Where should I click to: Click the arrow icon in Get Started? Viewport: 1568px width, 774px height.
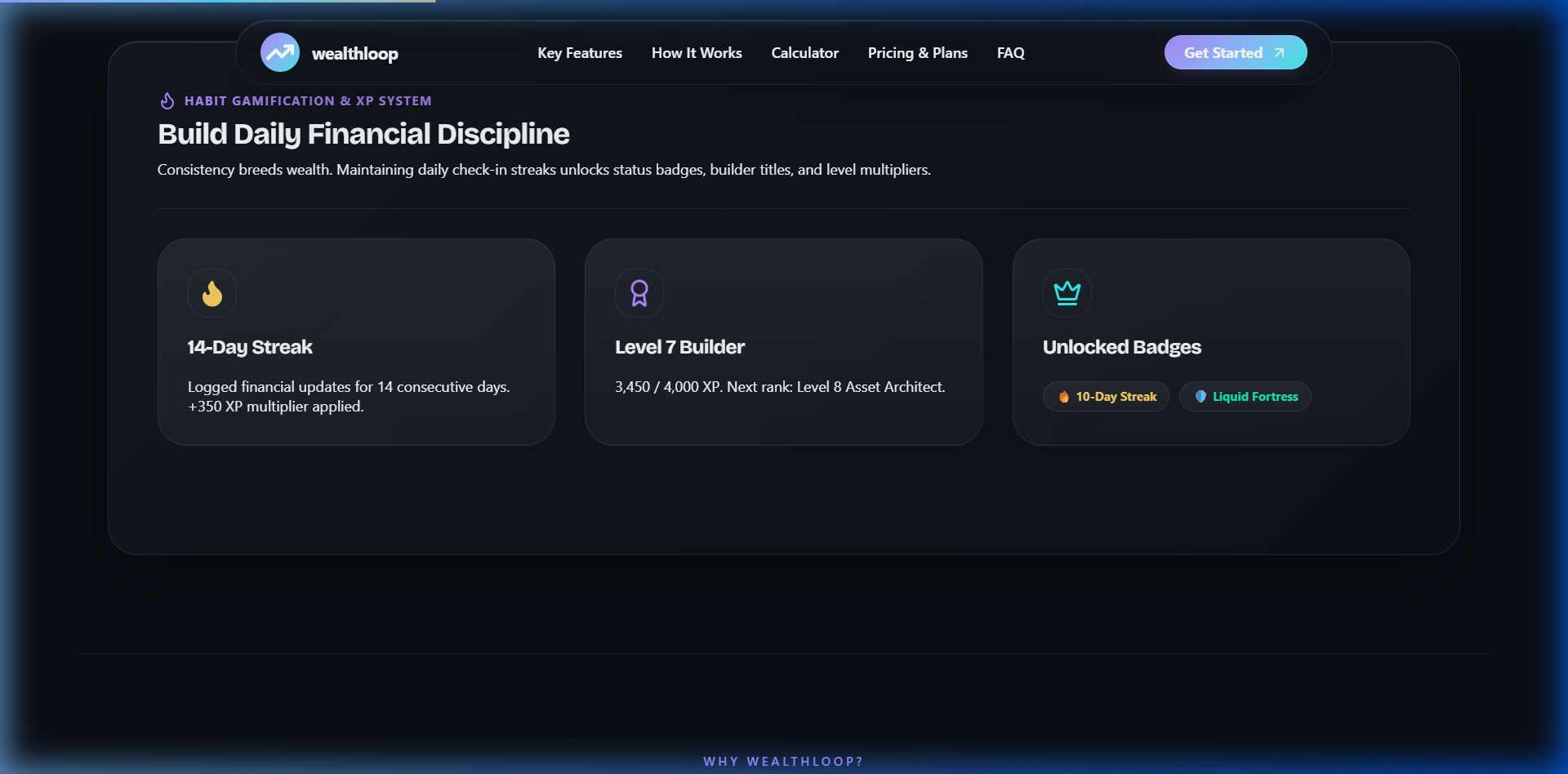tap(1280, 53)
